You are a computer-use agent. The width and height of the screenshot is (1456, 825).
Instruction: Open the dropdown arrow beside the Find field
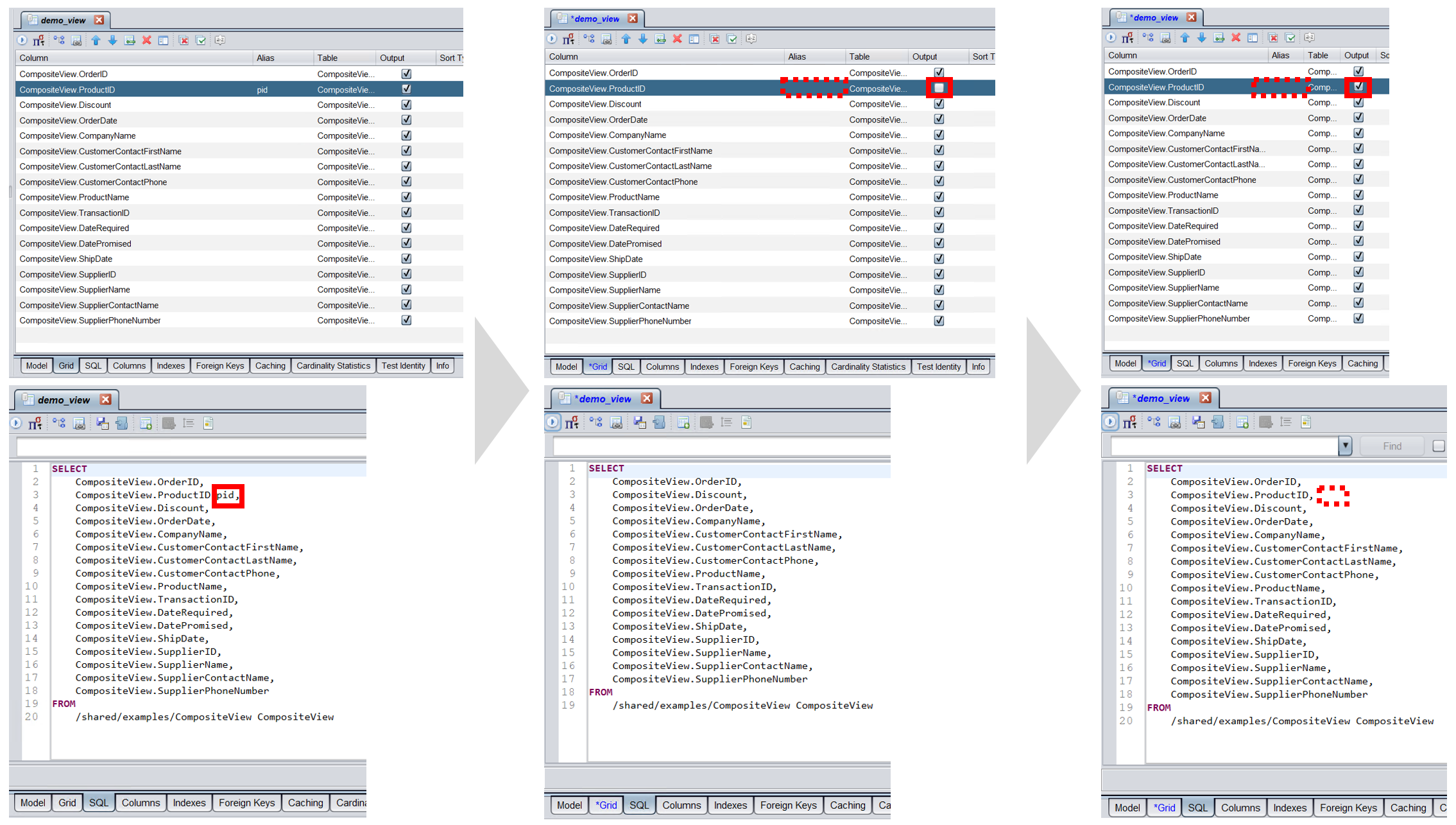pos(1345,446)
